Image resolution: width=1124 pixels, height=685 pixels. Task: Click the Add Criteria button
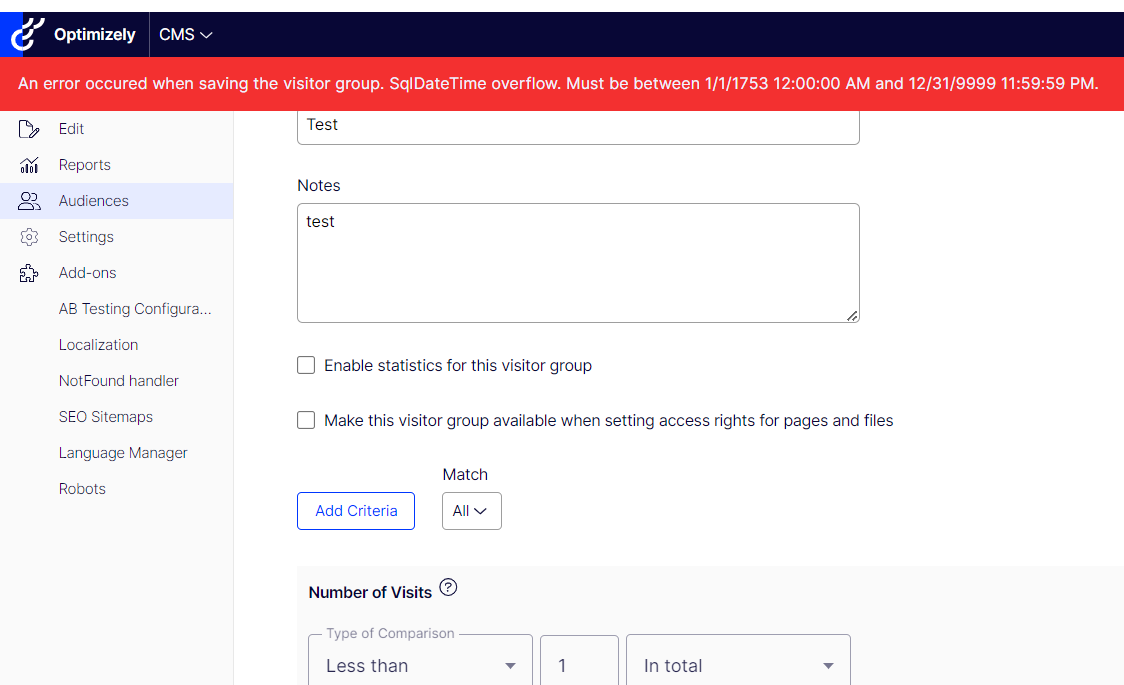click(x=356, y=511)
